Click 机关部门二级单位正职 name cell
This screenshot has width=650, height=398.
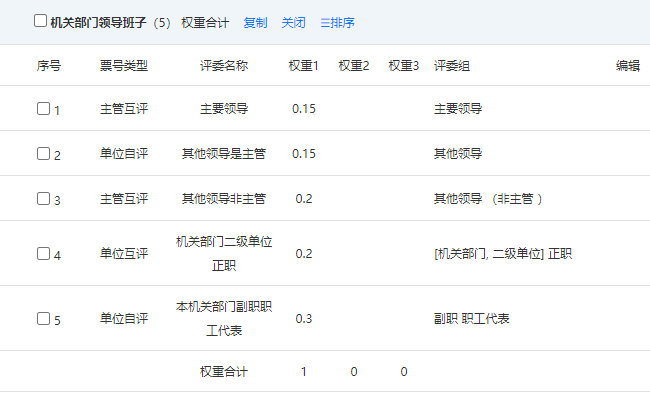(x=224, y=253)
